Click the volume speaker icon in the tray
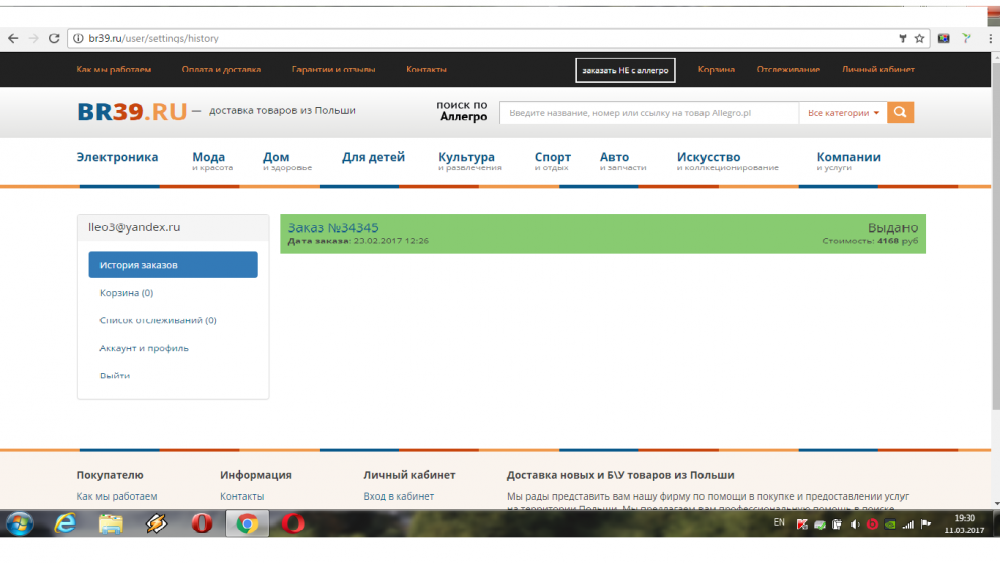 [855, 524]
